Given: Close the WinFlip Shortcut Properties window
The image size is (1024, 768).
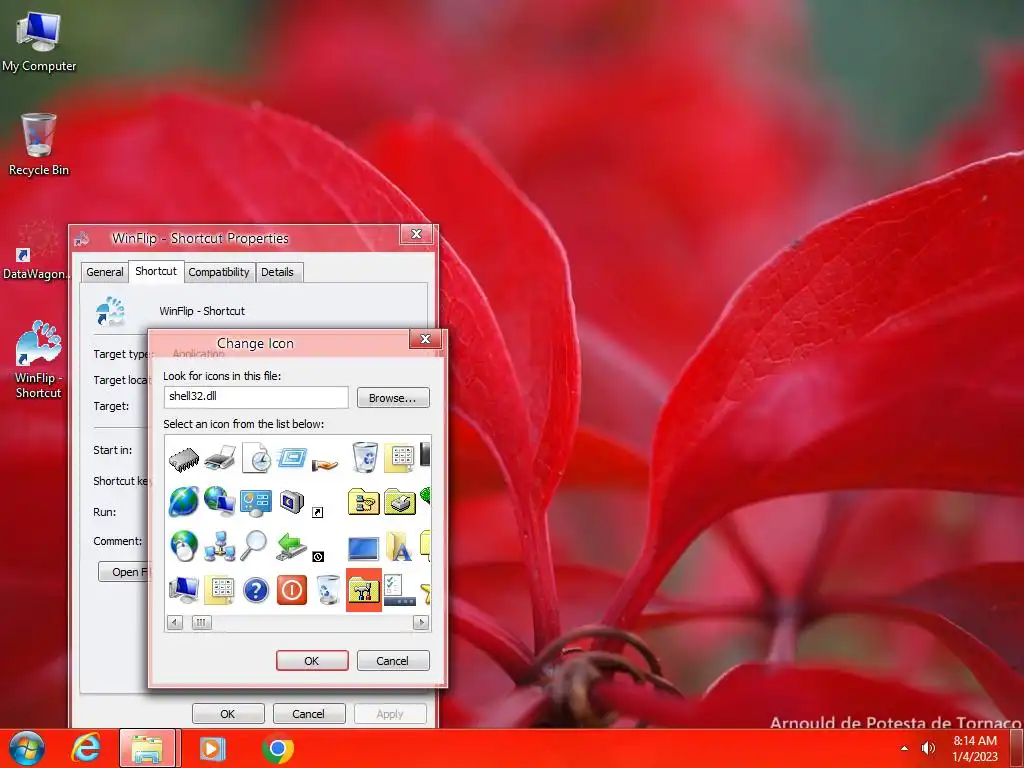Looking at the screenshot, I should click(x=417, y=234).
